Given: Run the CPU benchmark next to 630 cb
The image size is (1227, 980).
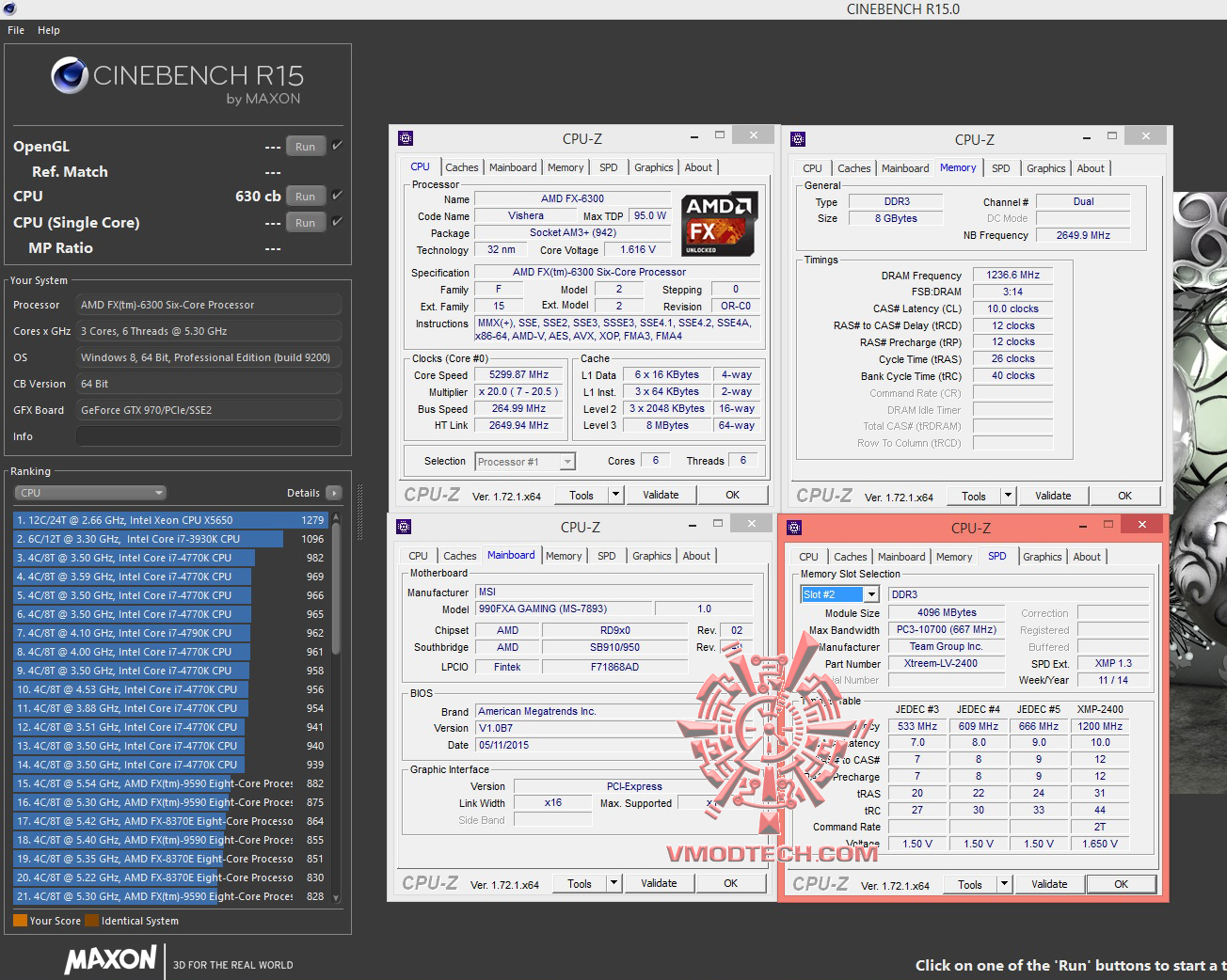Looking at the screenshot, I should (306, 196).
